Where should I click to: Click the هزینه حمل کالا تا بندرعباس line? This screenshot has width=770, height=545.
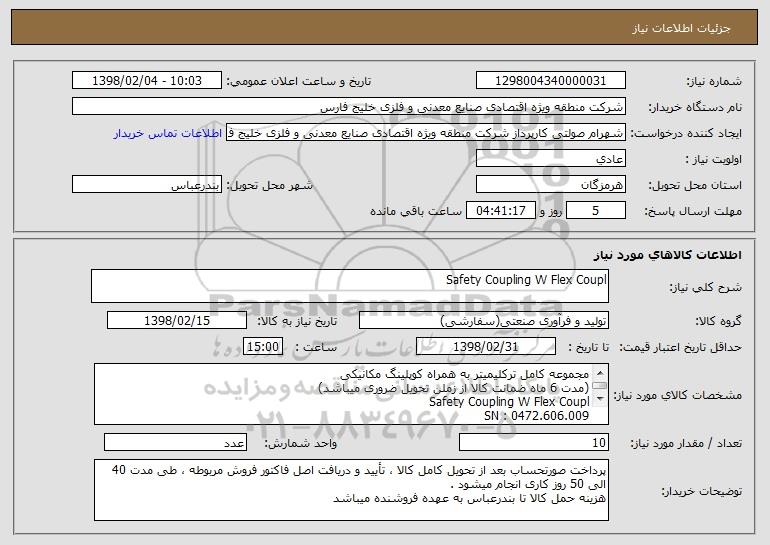(469, 498)
